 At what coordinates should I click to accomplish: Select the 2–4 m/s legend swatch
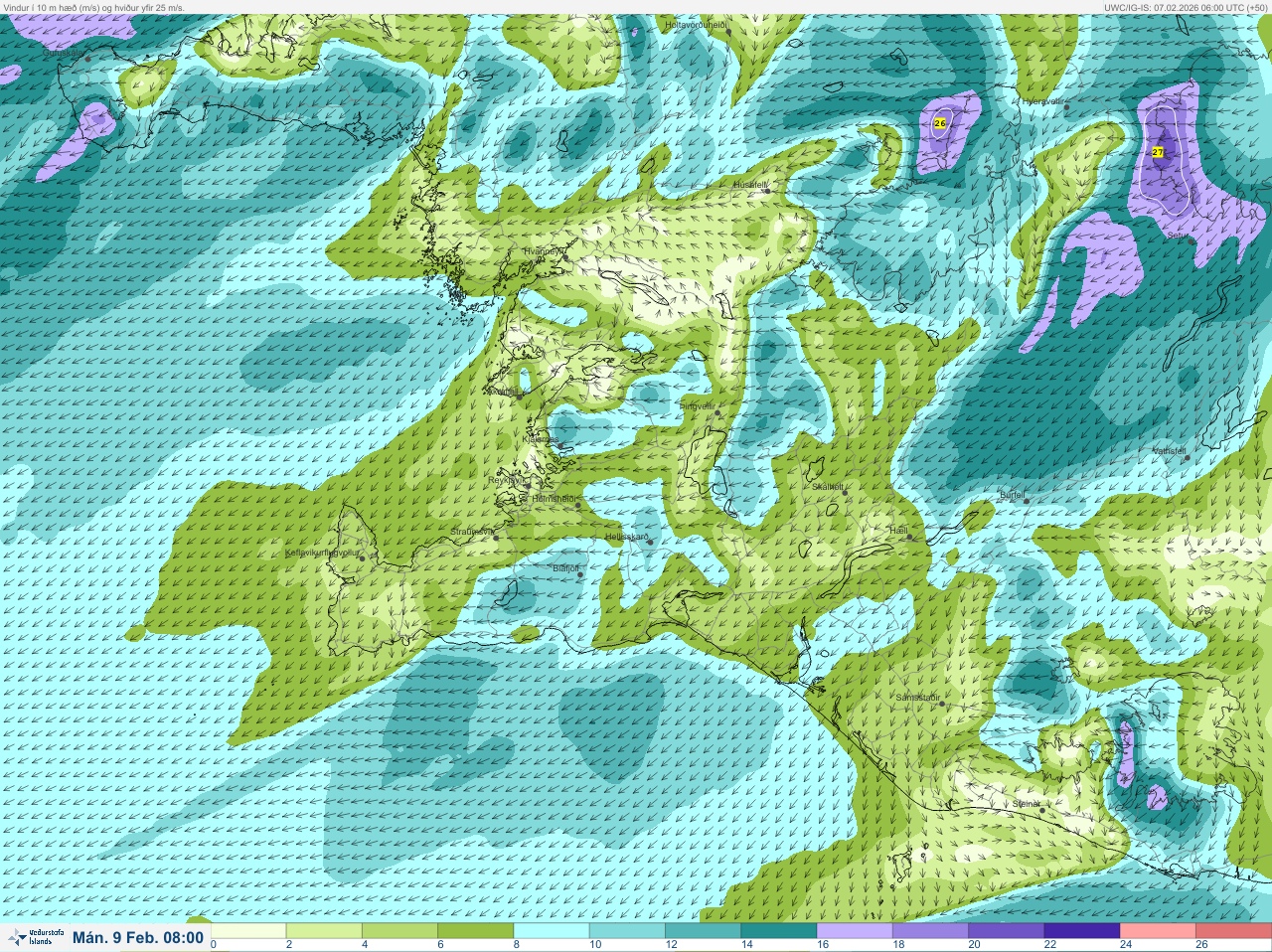point(324,931)
